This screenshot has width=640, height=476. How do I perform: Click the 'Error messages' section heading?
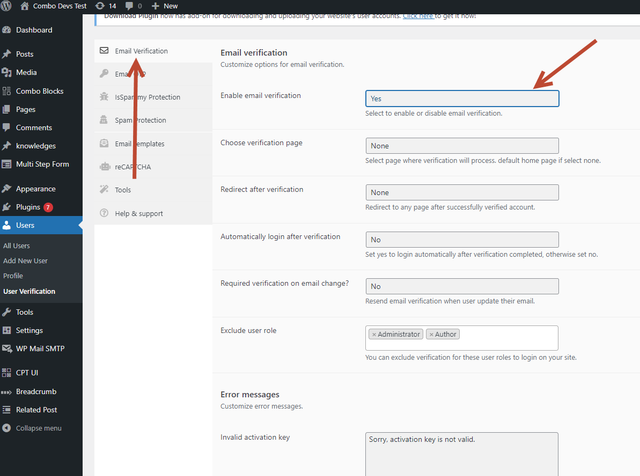pos(250,394)
